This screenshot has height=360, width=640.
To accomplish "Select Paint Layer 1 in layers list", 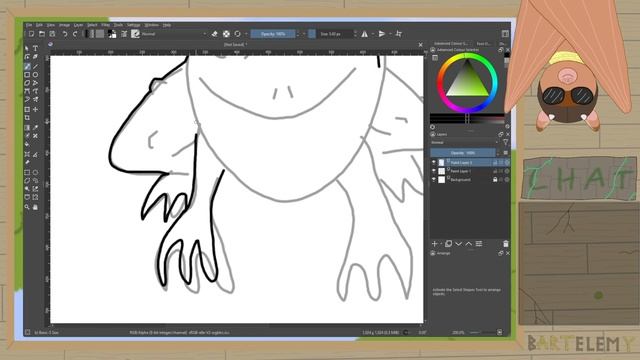I will pos(470,171).
